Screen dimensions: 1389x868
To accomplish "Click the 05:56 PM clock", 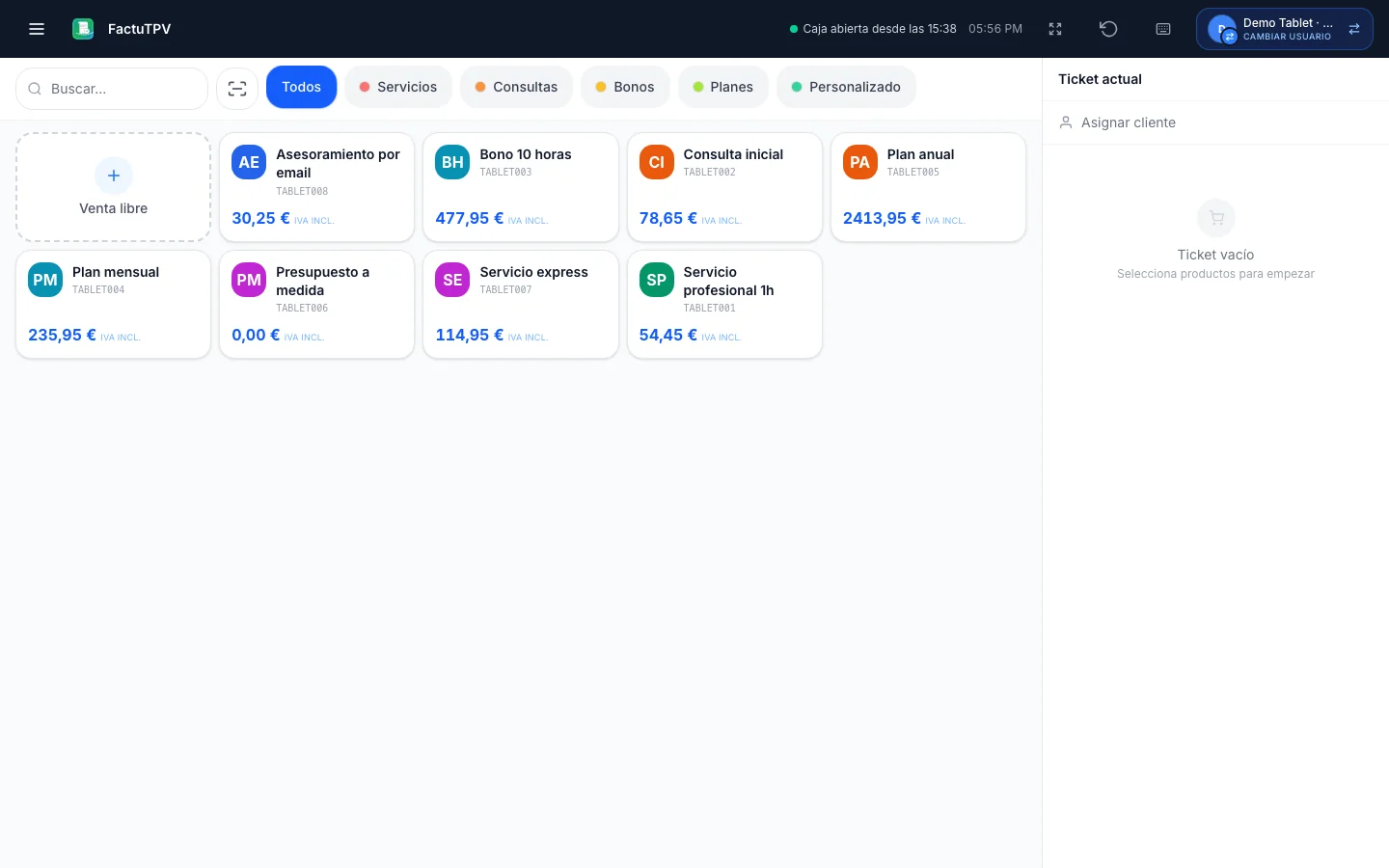I will pyautogui.click(x=995, y=29).
